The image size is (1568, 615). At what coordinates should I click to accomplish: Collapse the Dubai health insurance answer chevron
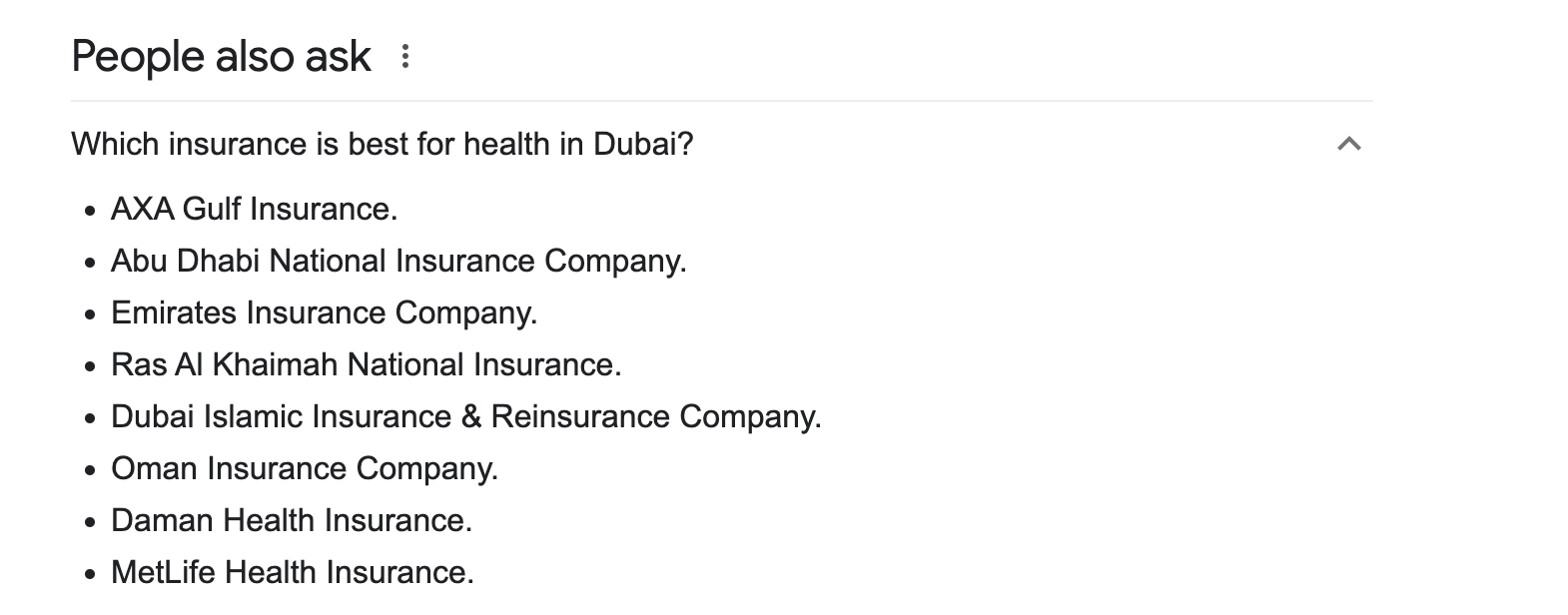tap(1348, 144)
